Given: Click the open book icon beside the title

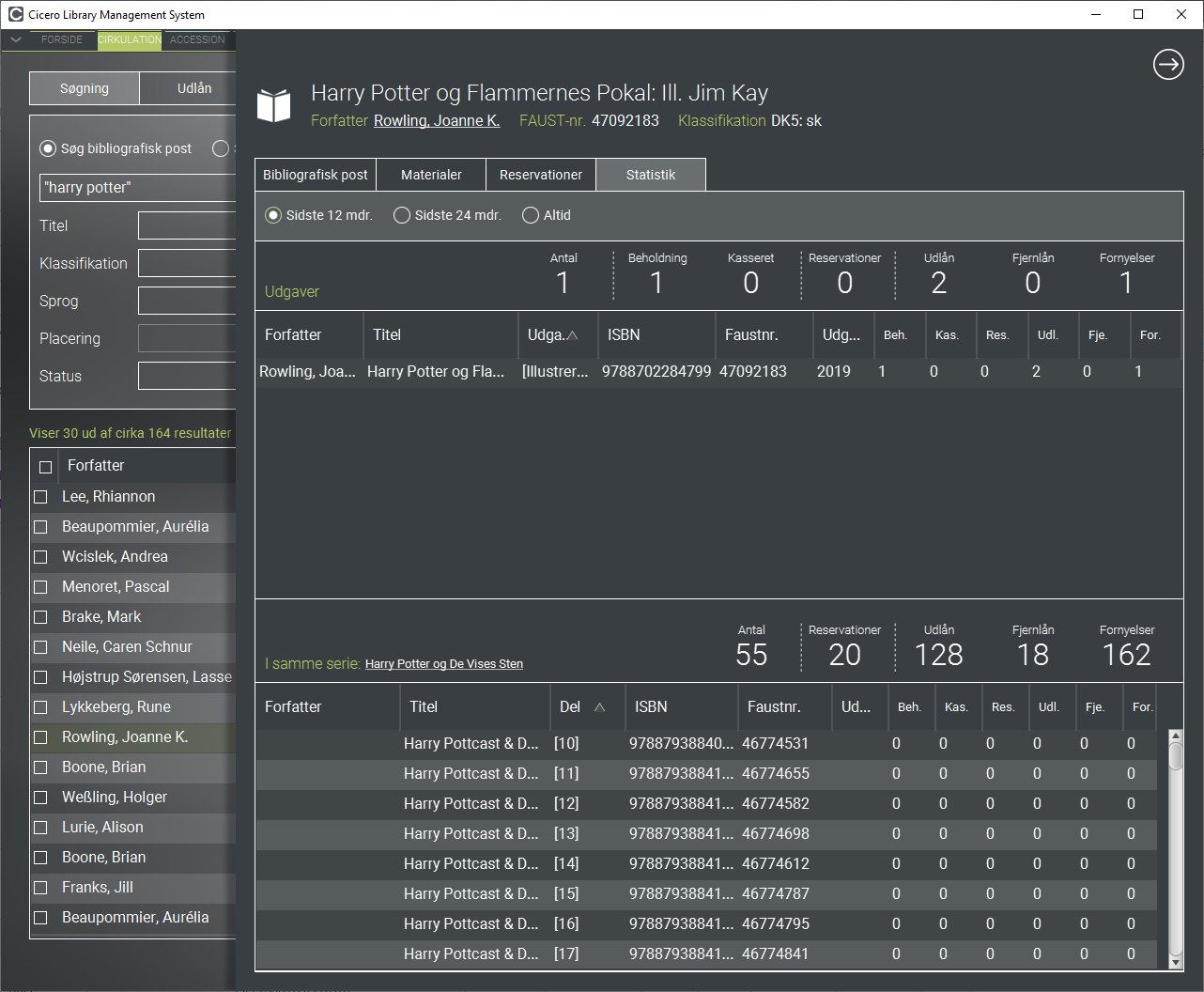Looking at the screenshot, I should click(x=274, y=106).
